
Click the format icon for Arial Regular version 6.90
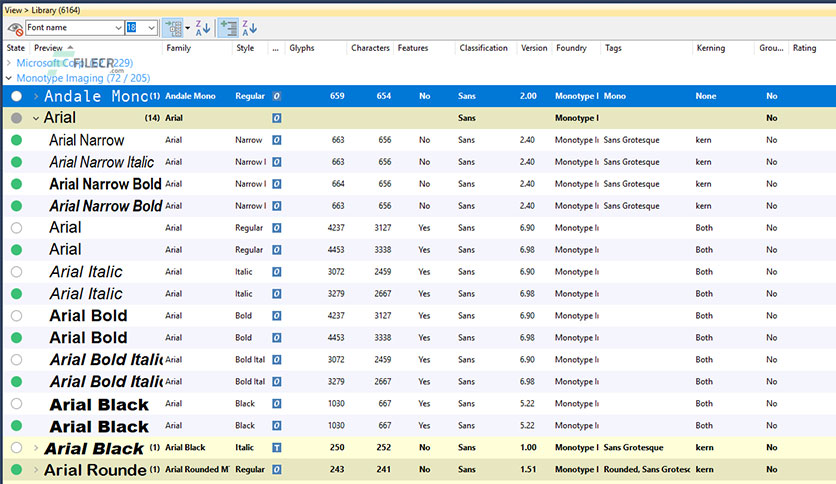coord(277,228)
